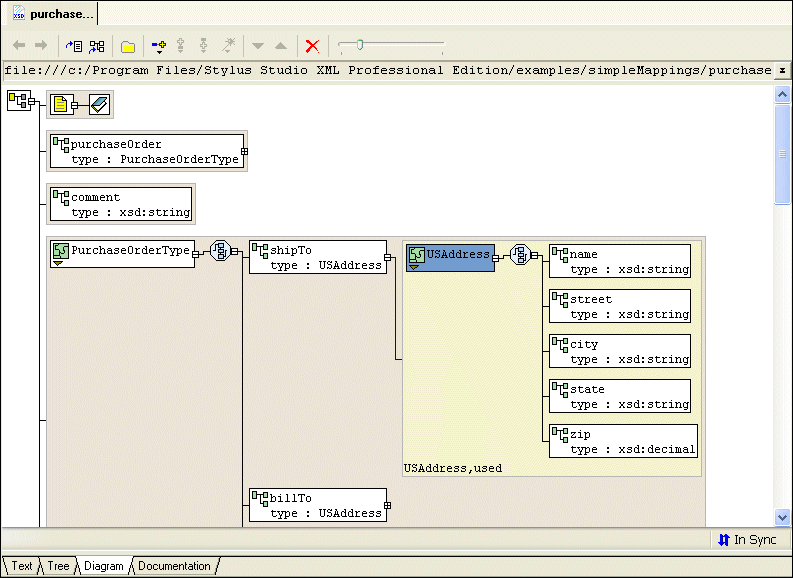The width and height of the screenshot is (793, 578).
Task: Expand the billTo element node
Action: click(388, 505)
